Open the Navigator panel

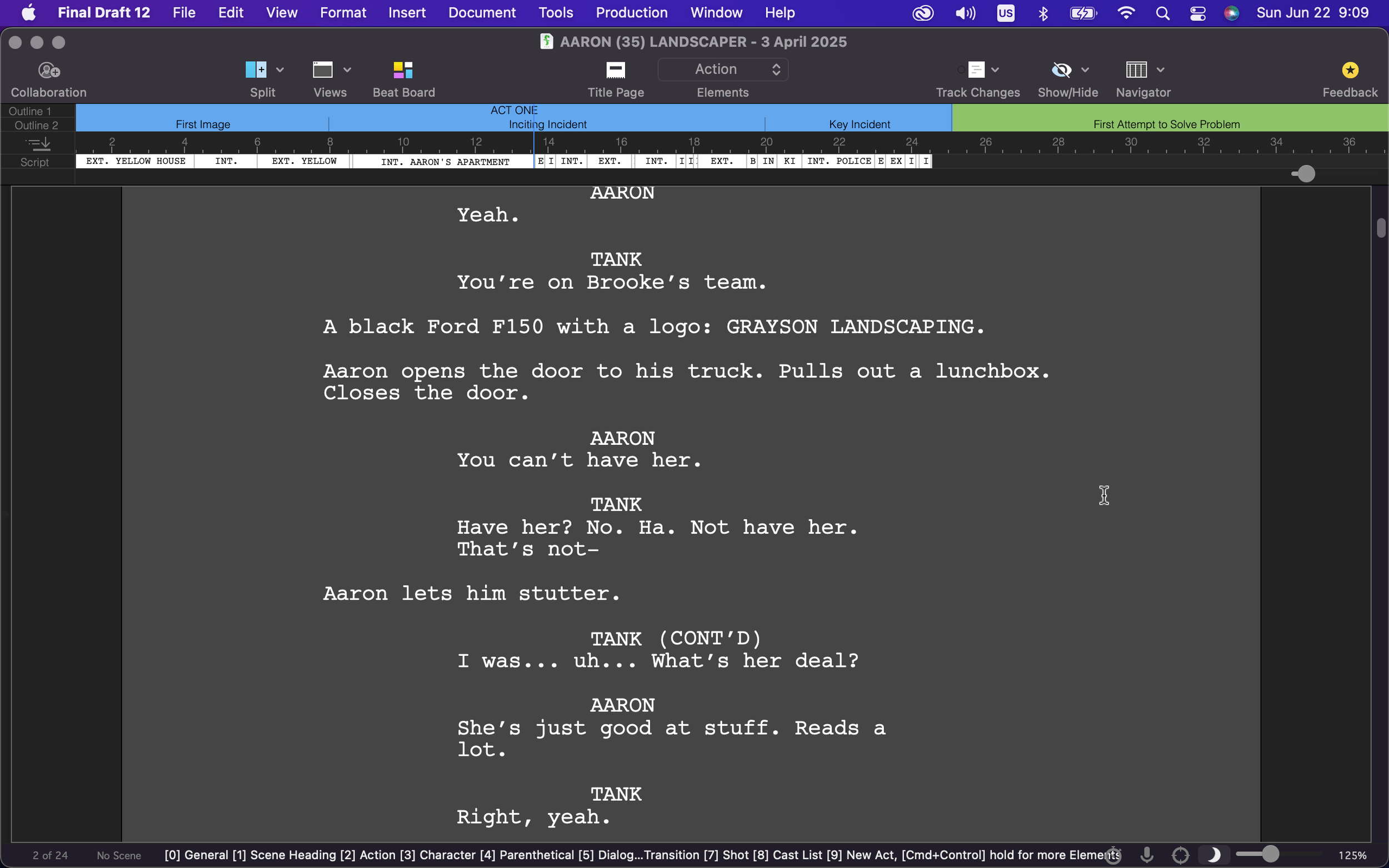[1136, 70]
